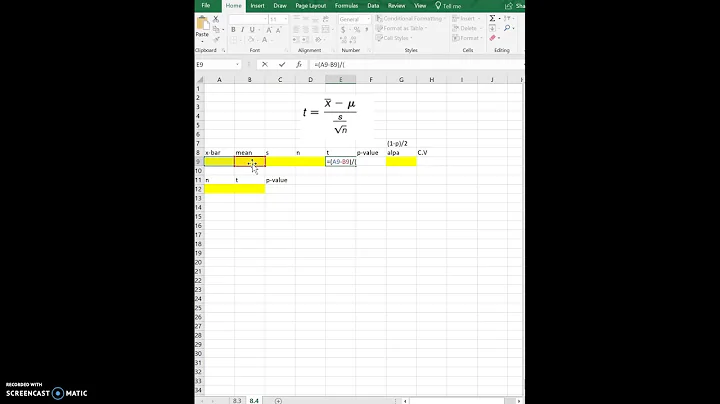Open the Formulas tab
Viewport: 720px width, 404px height.
click(346, 6)
